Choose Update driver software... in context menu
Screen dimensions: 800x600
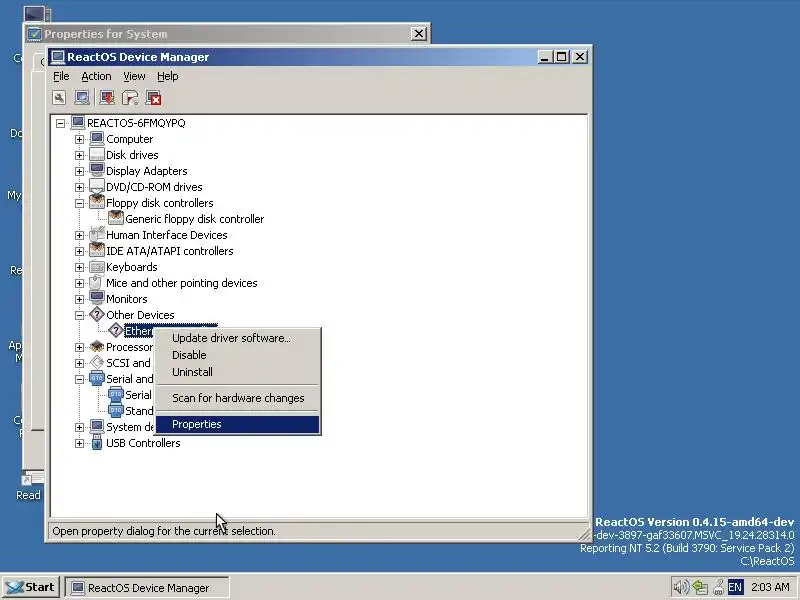(x=238, y=338)
